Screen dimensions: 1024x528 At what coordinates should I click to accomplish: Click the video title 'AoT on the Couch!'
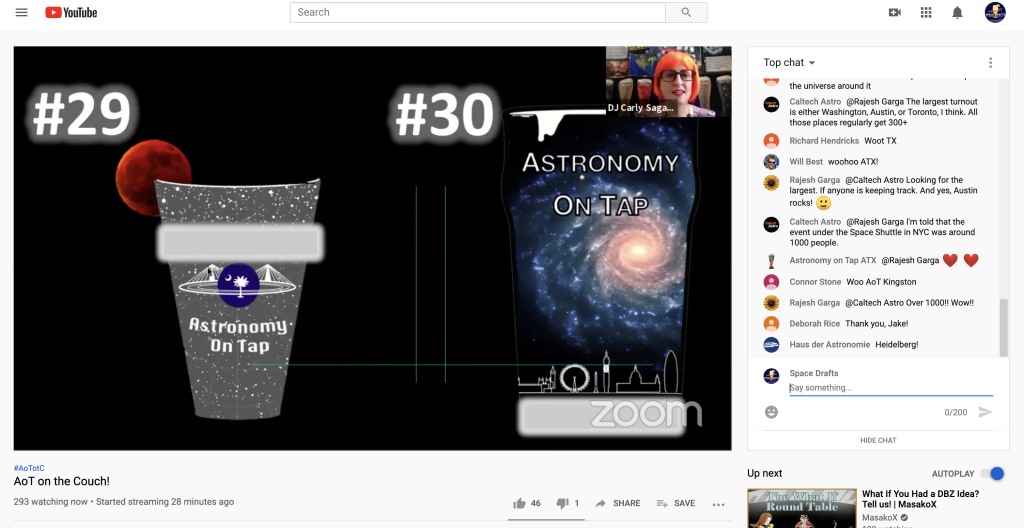(x=61, y=482)
